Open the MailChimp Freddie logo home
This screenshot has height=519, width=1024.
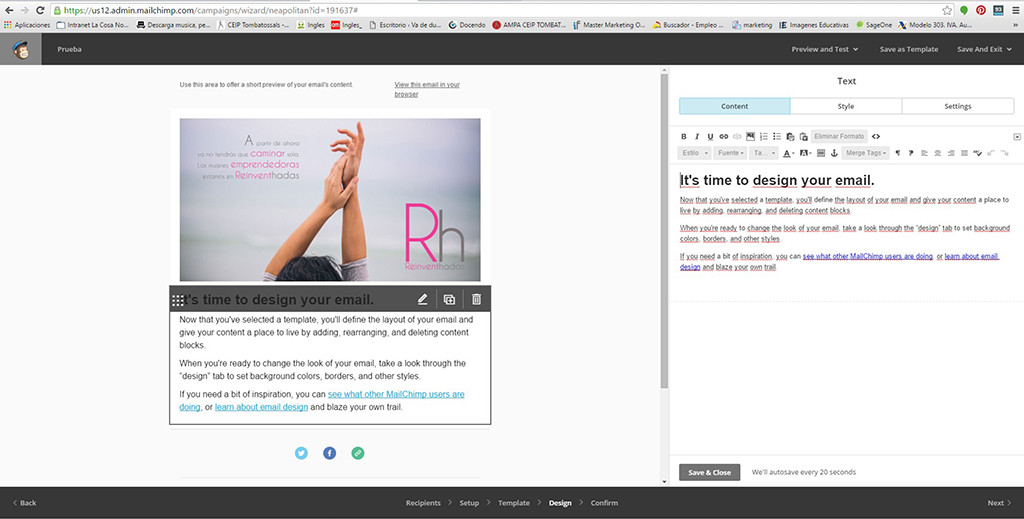21,49
